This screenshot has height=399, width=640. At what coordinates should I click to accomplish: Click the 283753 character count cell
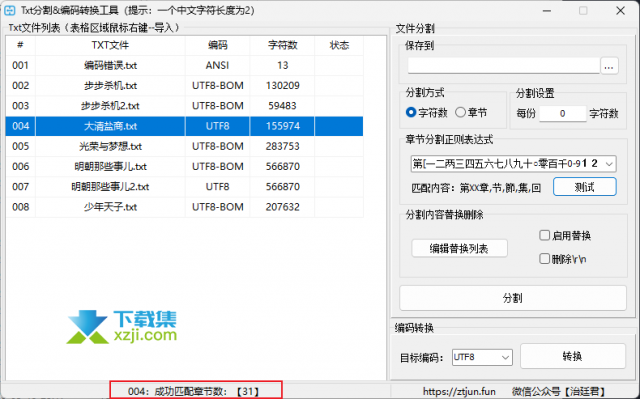click(282, 146)
